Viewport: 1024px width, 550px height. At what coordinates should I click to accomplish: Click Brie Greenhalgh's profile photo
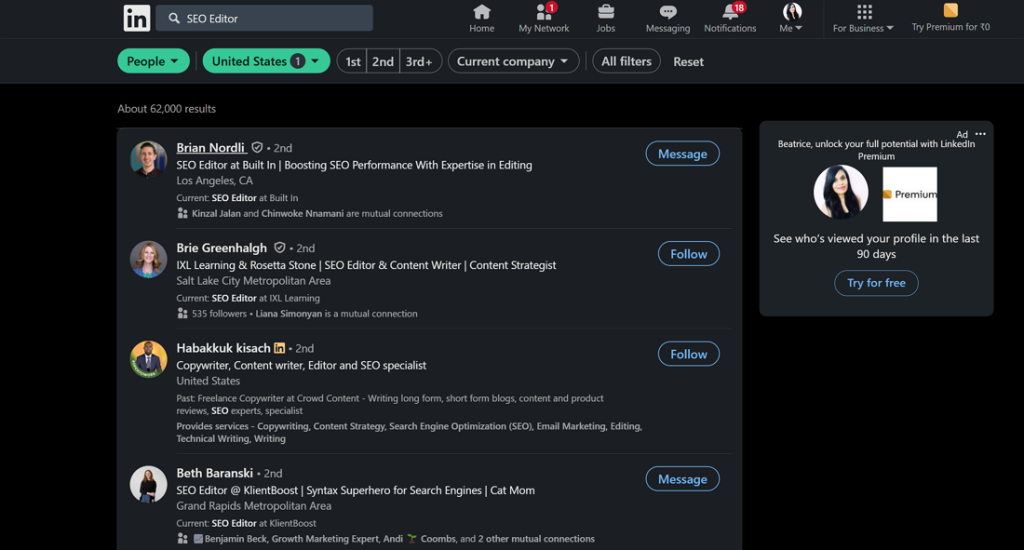pyautogui.click(x=148, y=259)
